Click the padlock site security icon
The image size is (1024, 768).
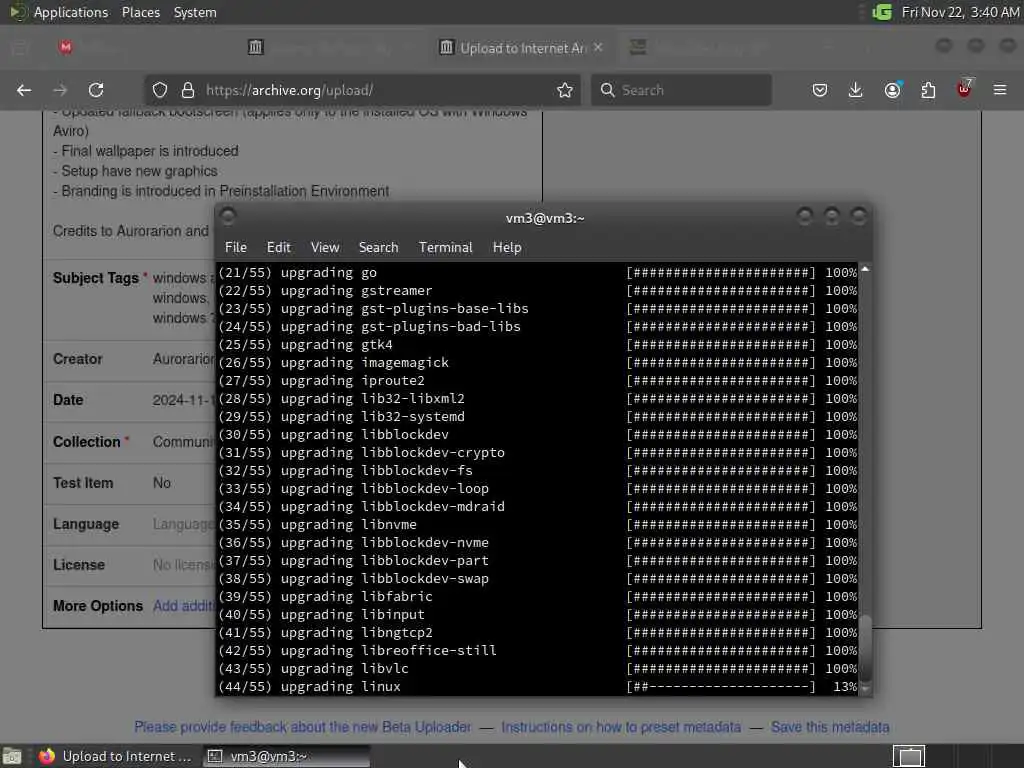coord(187,90)
